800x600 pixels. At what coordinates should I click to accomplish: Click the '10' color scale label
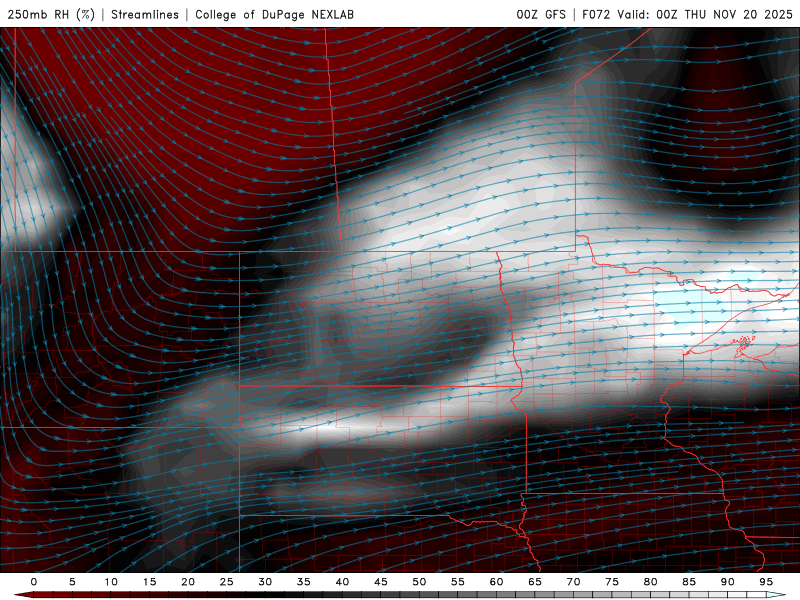(x=111, y=582)
